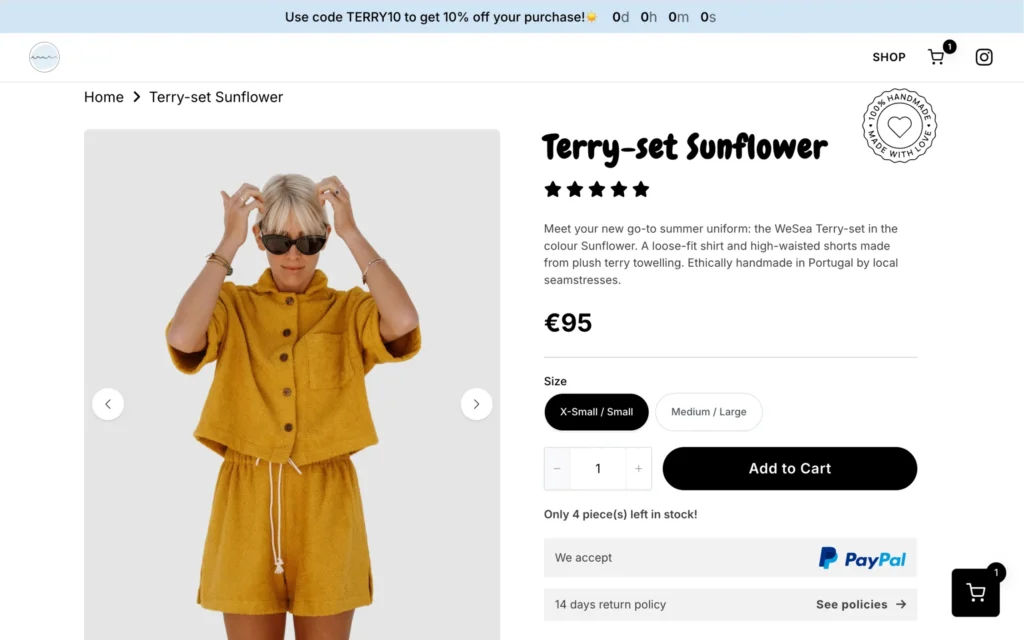Click the WeSea round logo

pyautogui.click(x=44, y=57)
